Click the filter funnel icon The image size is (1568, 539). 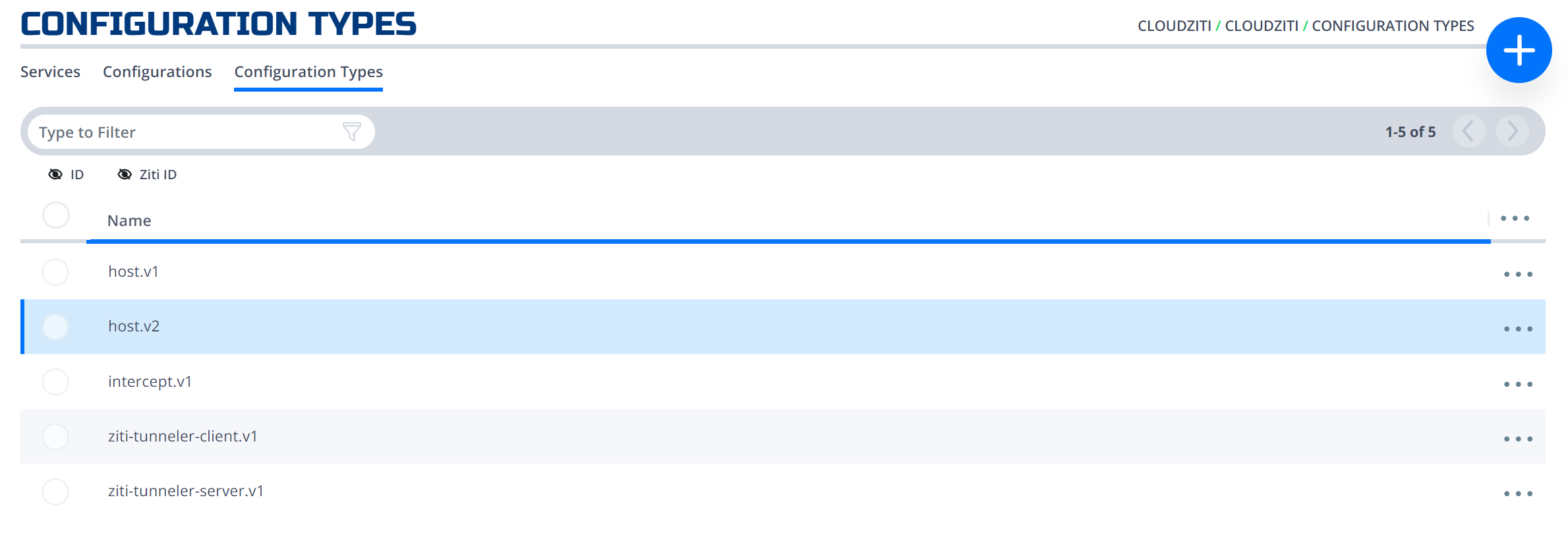[x=352, y=132]
